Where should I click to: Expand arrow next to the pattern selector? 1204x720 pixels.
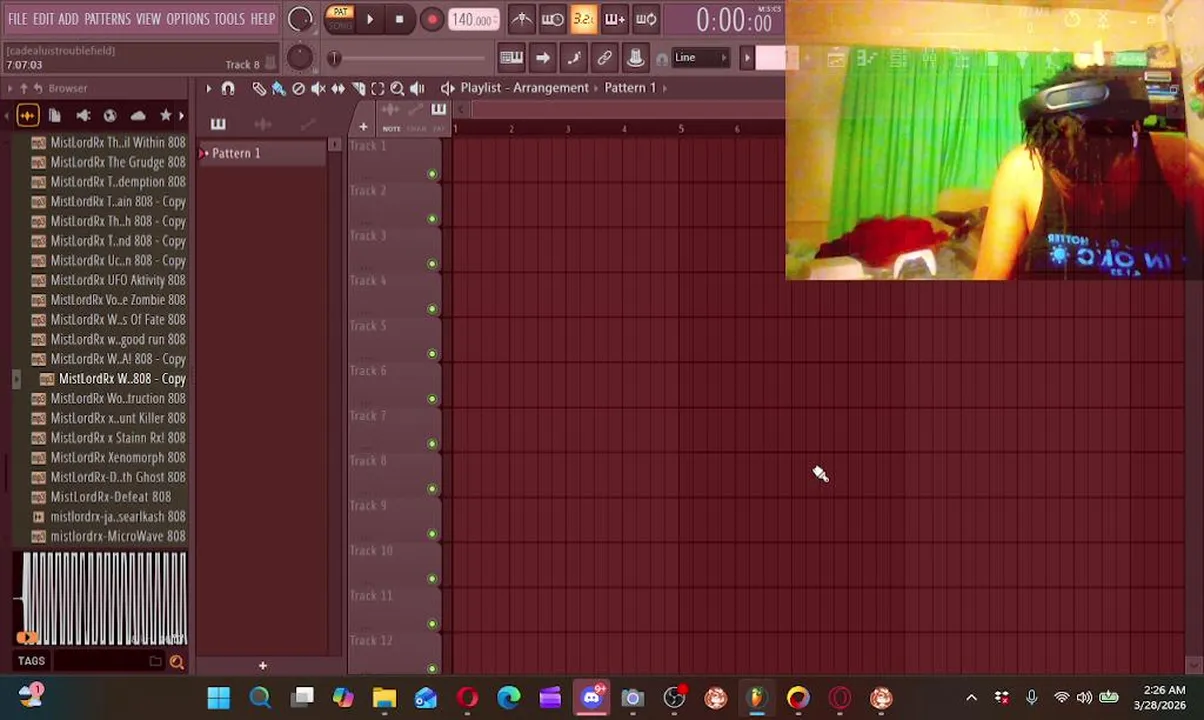[x=746, y=58]
